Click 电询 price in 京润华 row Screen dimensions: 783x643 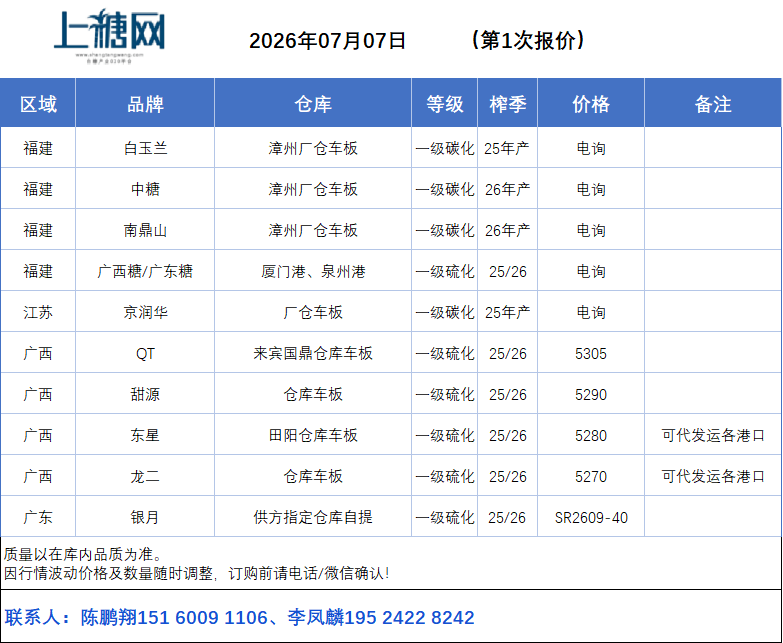[x=591, y=312]
